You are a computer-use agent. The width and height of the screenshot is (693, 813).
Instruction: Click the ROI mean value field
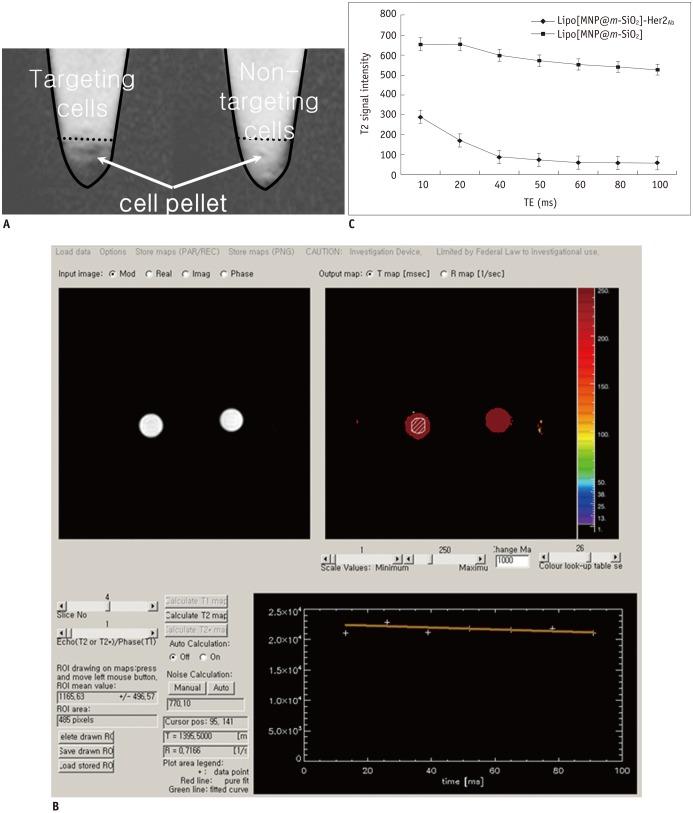(107, 697)
